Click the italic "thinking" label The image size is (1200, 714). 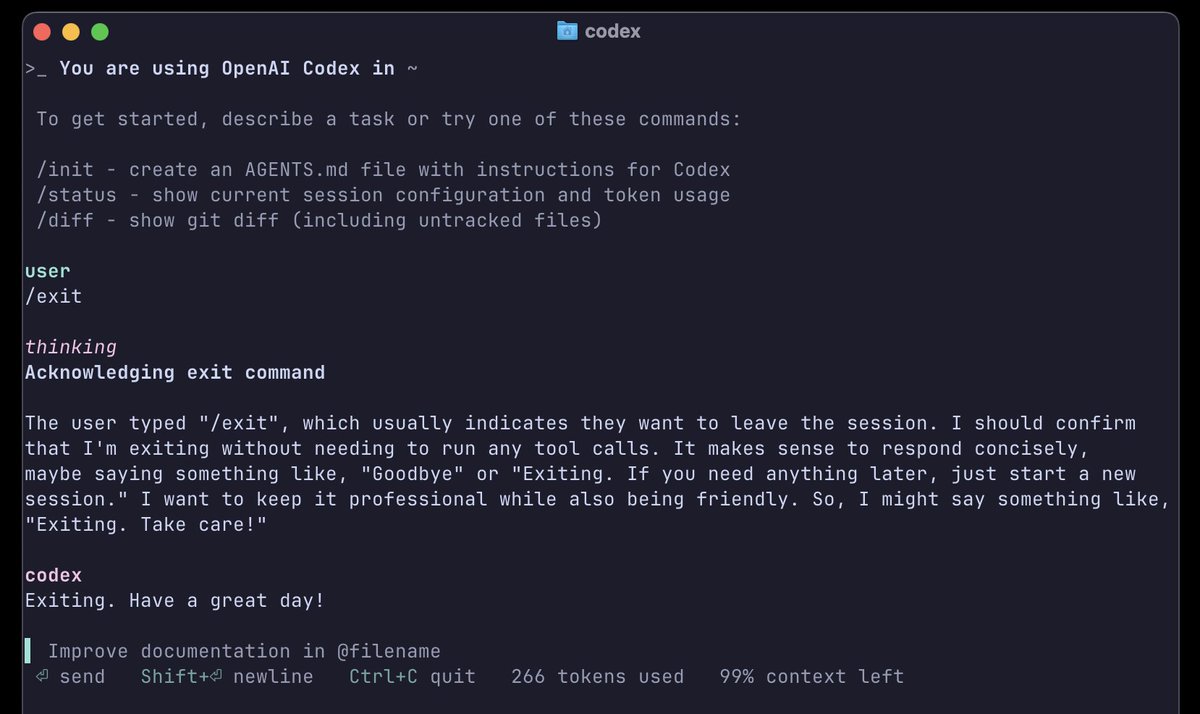[71, 347]
